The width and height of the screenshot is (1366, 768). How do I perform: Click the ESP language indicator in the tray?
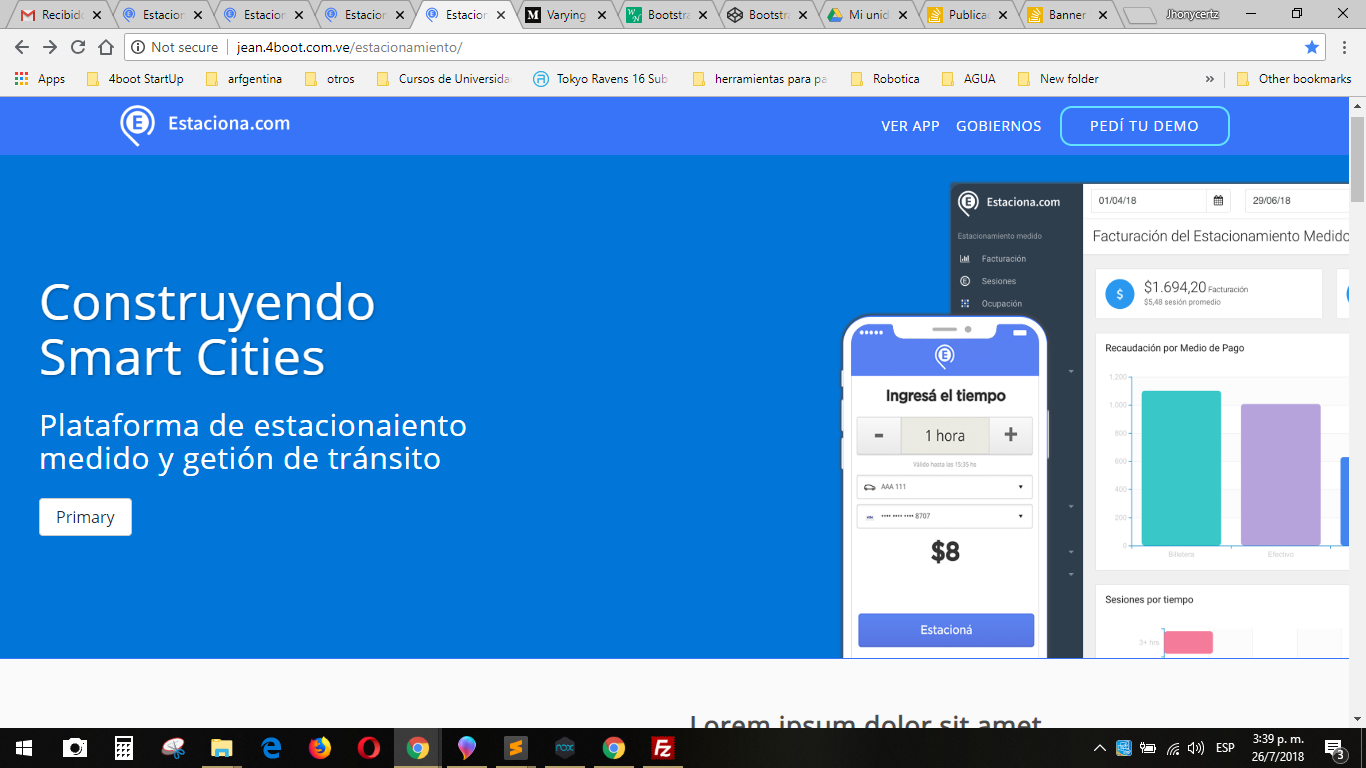(x=1225, y=748)
